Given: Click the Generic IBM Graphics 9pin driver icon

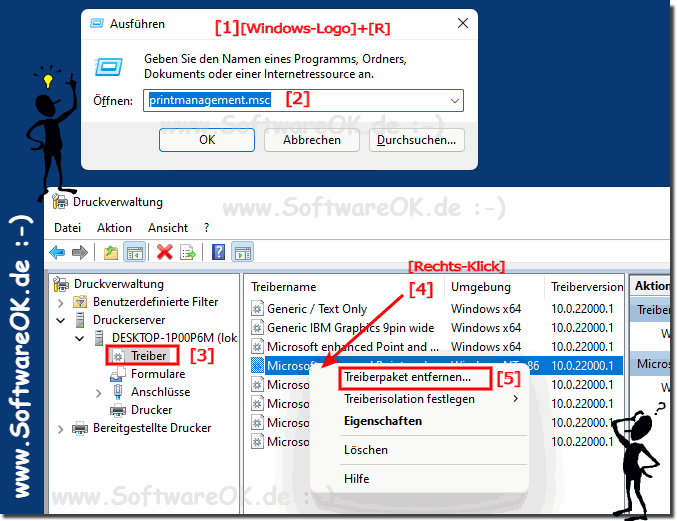Looking at the screenshot, I should (257, 328).
